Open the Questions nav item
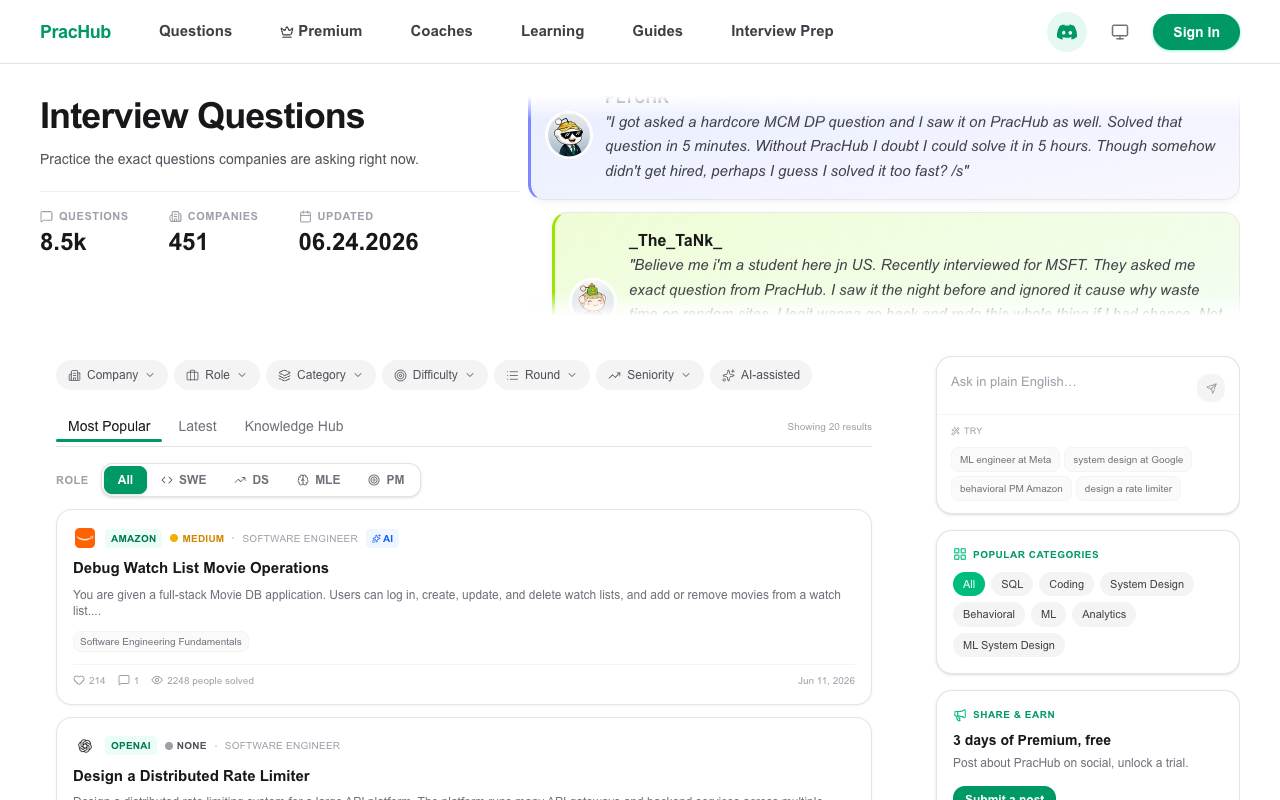The image size is (1280, 800). pyautogui.click(x=195, y=31)
